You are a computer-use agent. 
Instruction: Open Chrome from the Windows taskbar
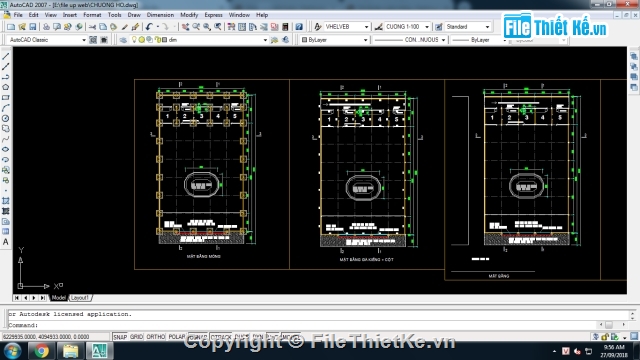[x=41, y=351]
